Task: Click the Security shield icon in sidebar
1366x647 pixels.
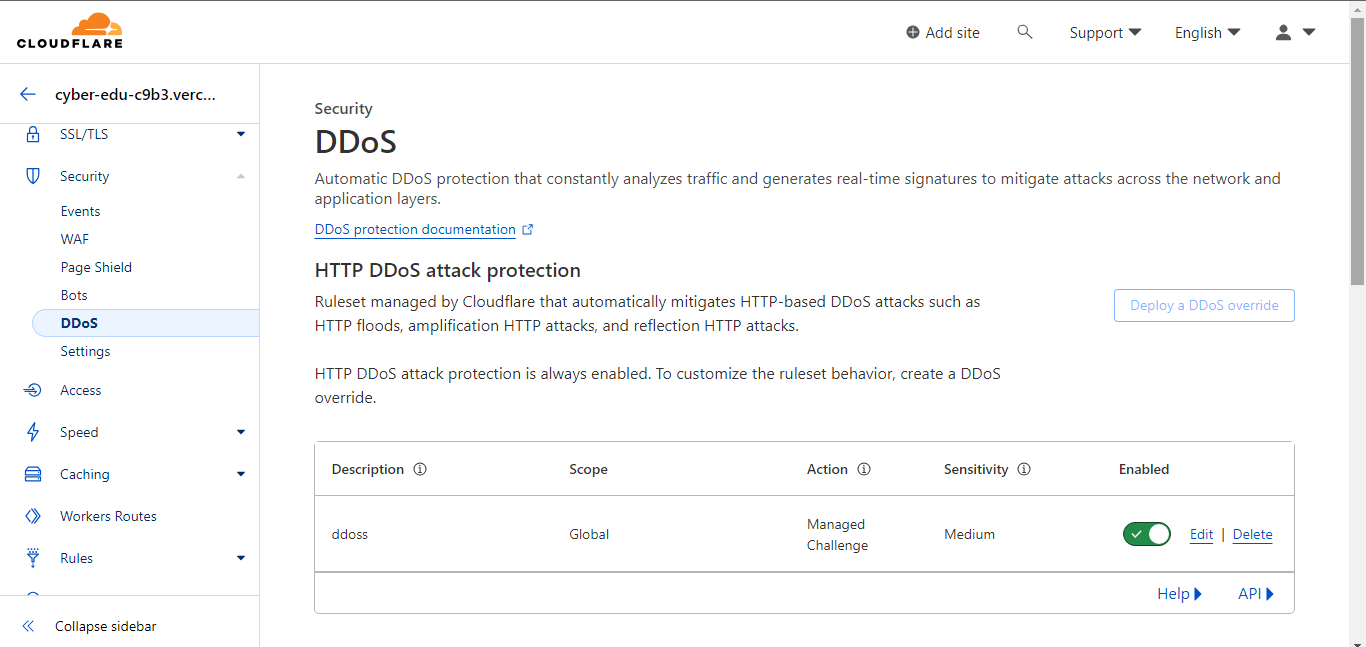Action: (x=33, y=176)
